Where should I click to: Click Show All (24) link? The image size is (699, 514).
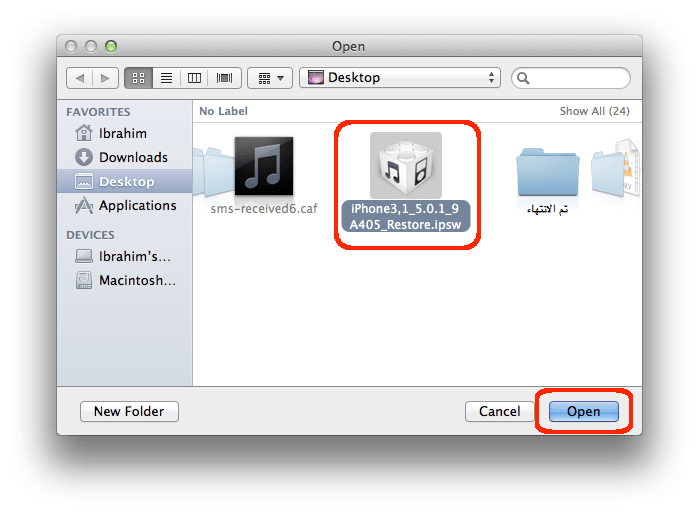pos(594,111)
